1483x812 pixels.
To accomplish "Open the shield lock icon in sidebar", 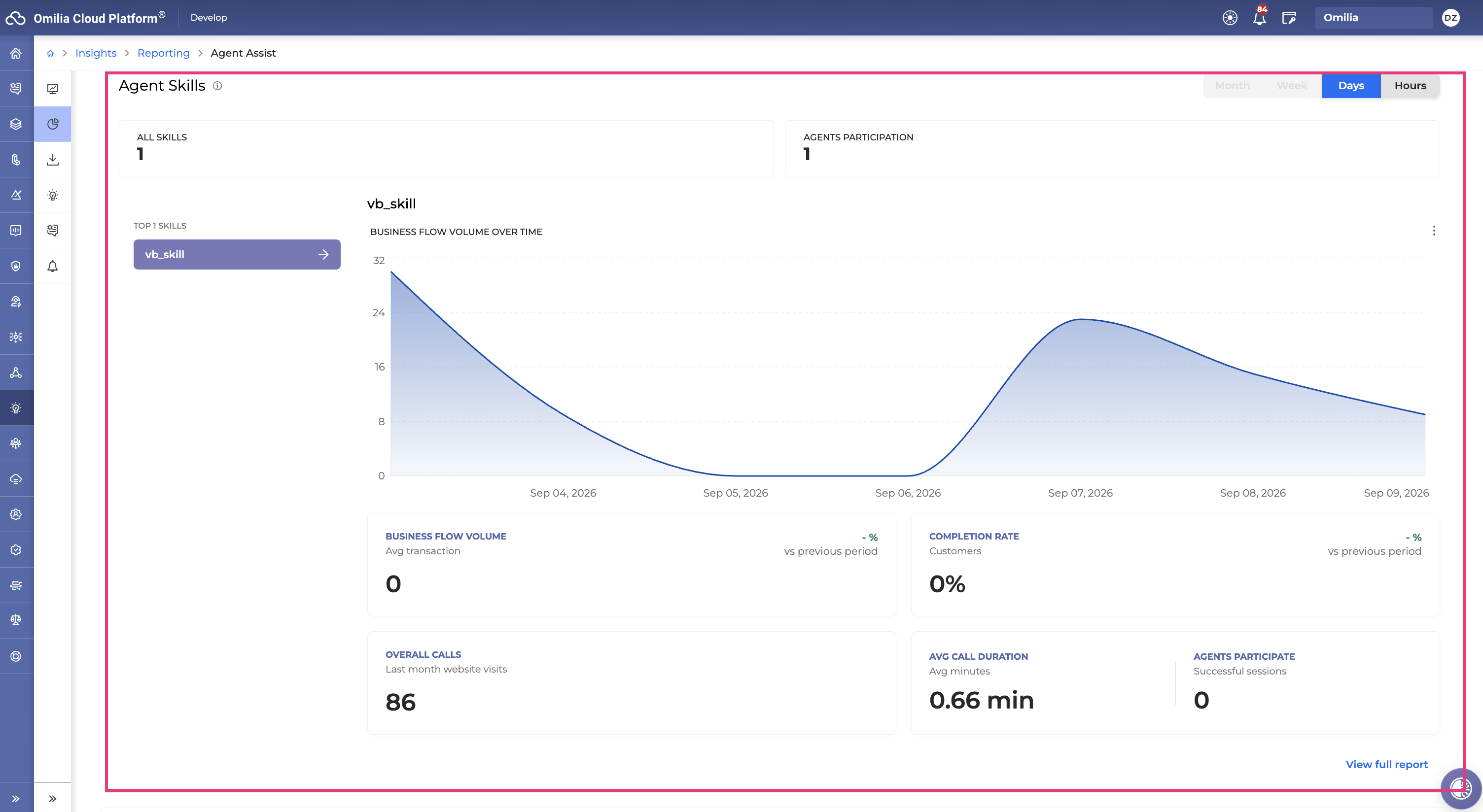I will pos(16,266).
